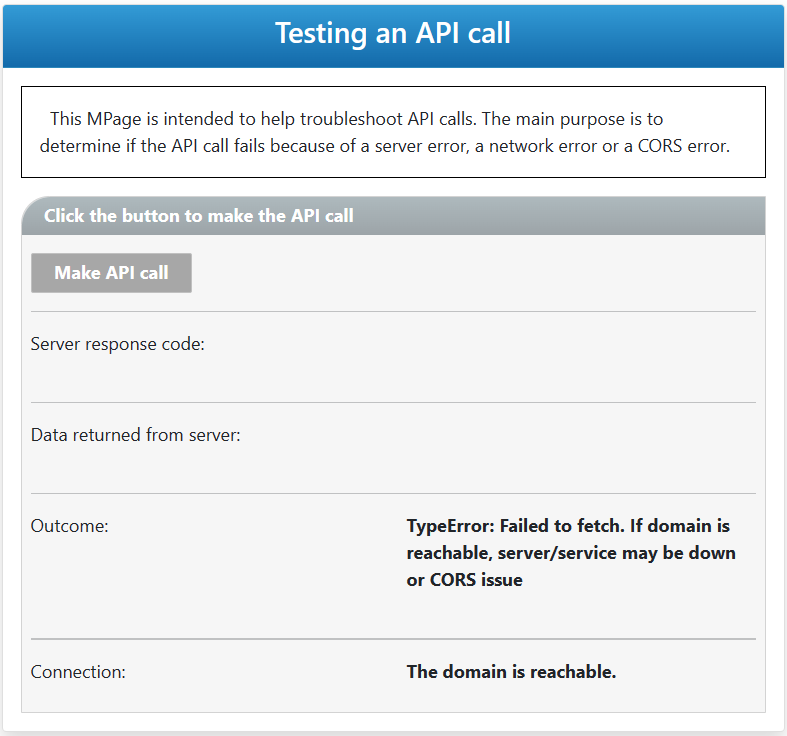This screenshot has width=787, height=736.
Task: Click the 'Connection:' label
Action: 78,672
